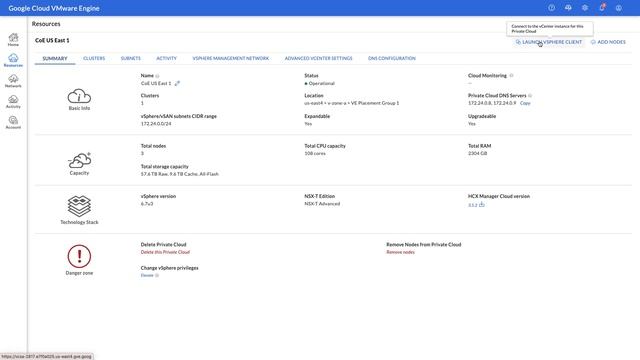The width and height of the screenshot is (640, 360).
Task: Open the notifications bell icon
Action: click(x=602, y=7)
